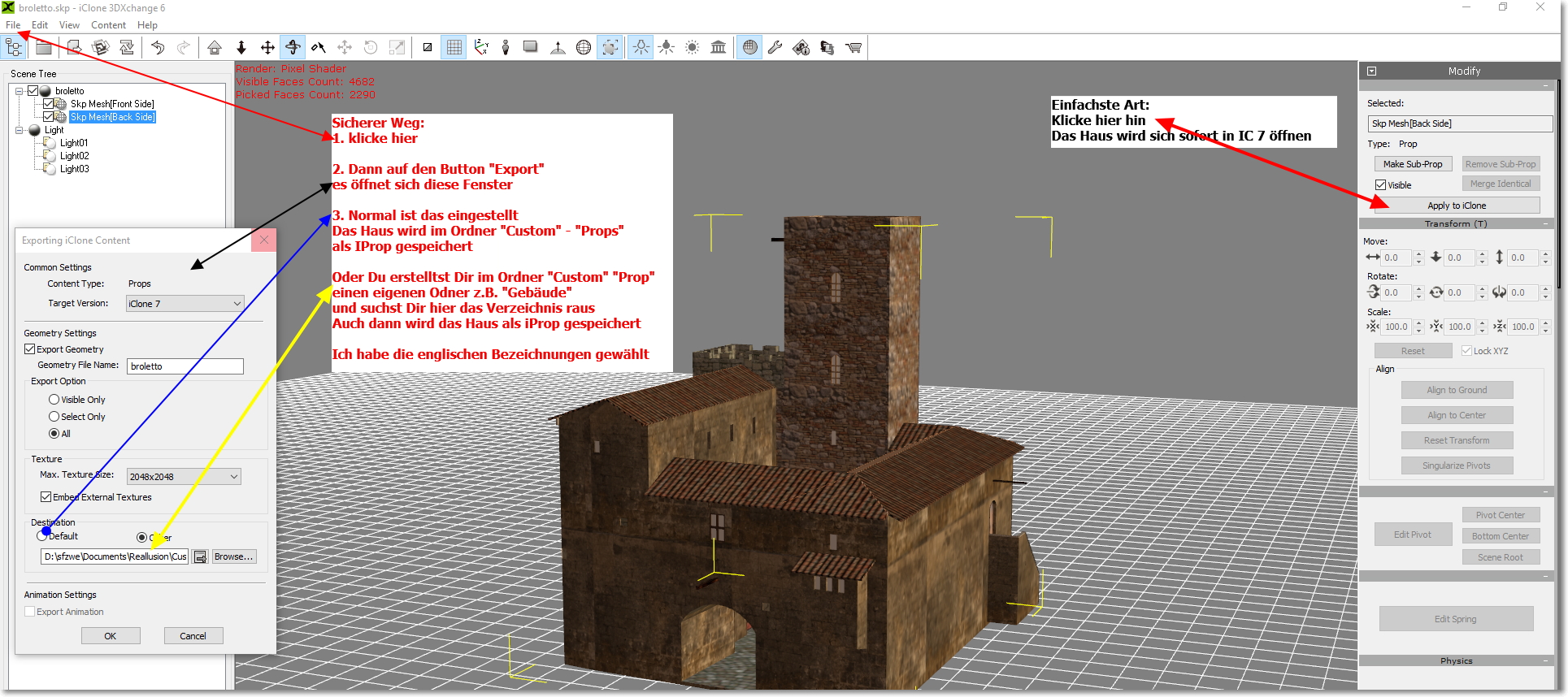Toggle Embed External Textures checkbox
The image size is (1568, 697).
46,497
